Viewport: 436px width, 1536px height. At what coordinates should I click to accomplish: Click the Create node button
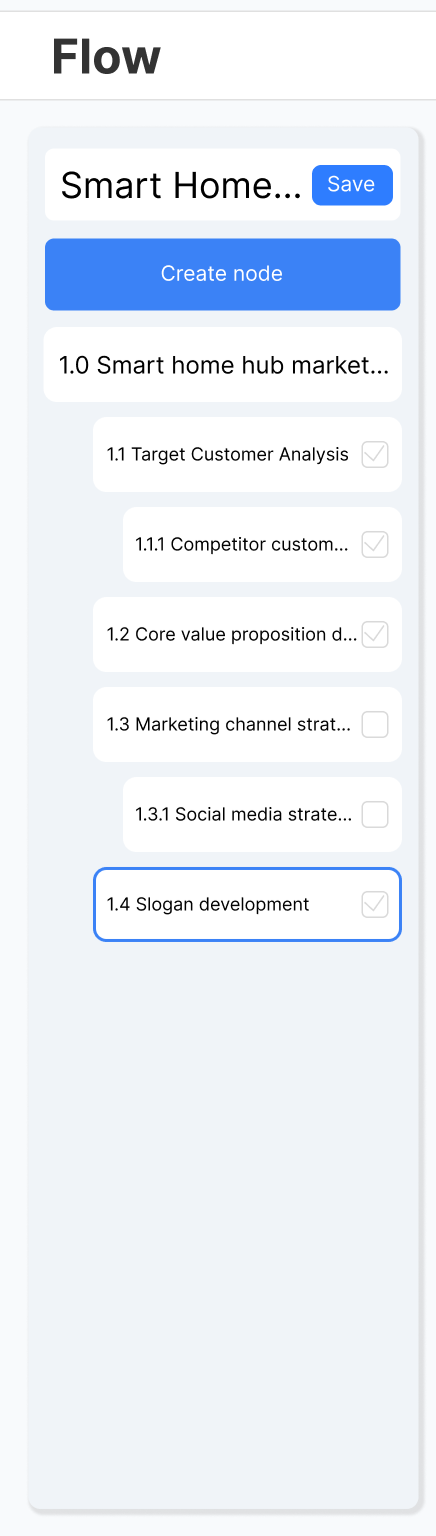coord(222,274)
